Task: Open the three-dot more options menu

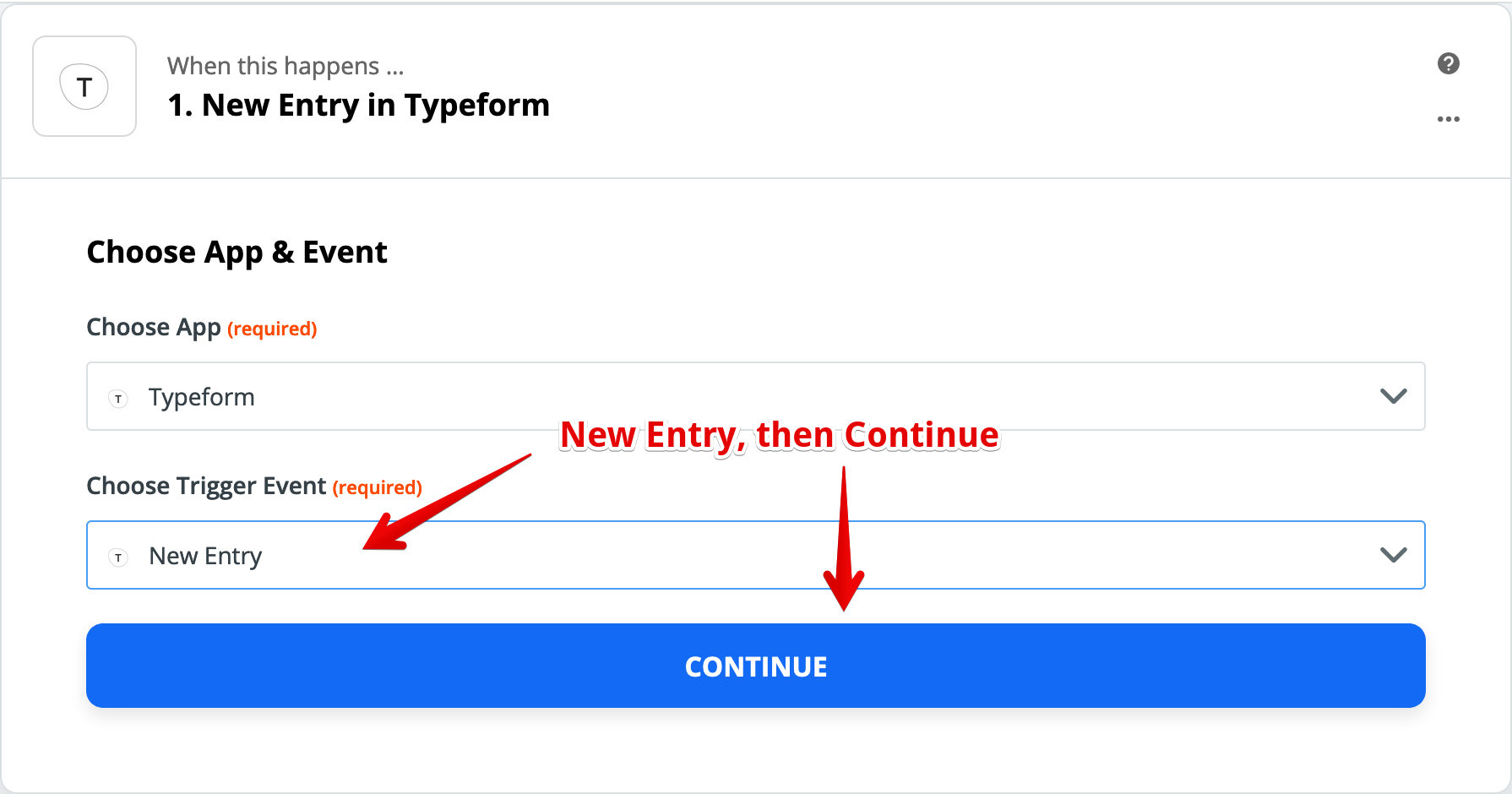Action: click(1448, 119)
